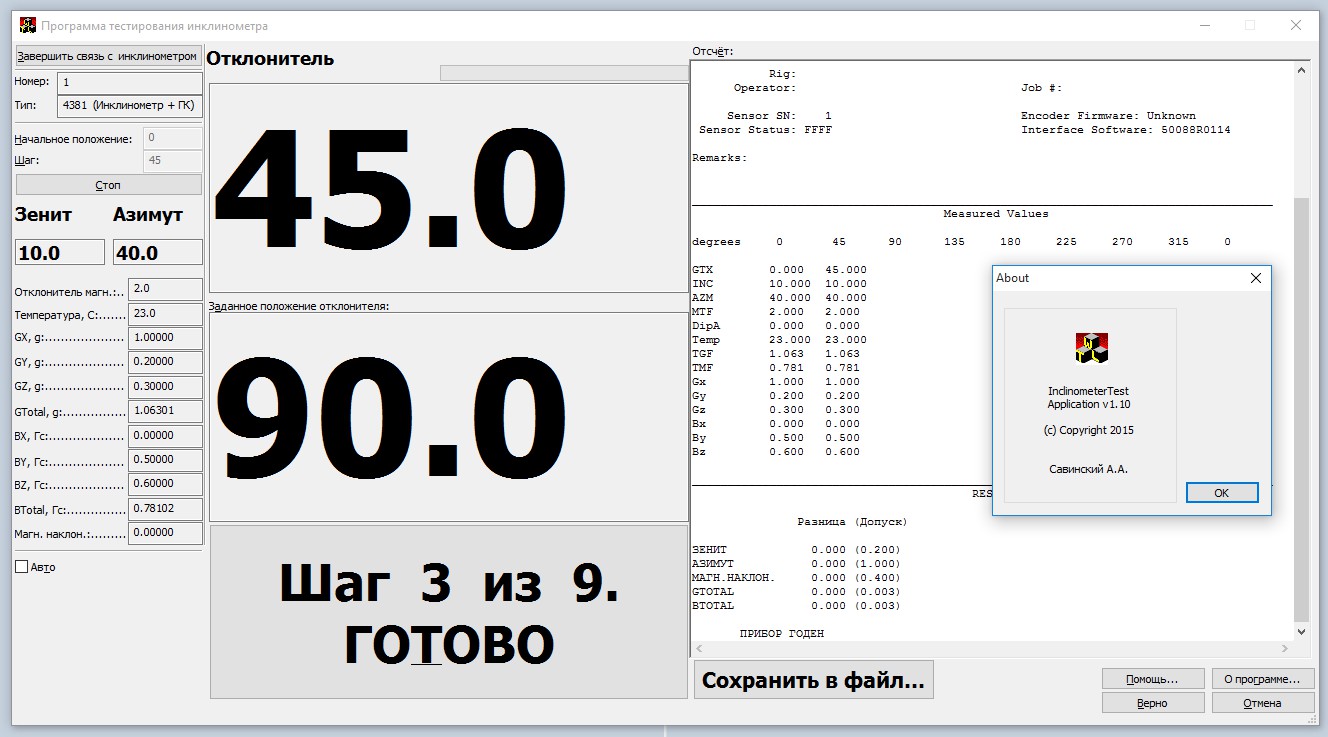This screenshot has width=1328, height=737.
Task: Click the GX value field 1.00000
Action: click(x=165, y=338)
